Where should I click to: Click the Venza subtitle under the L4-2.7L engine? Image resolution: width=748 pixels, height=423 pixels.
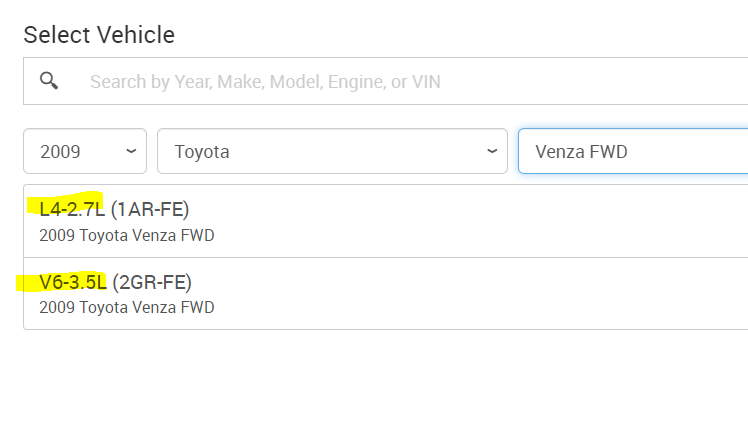[127, 236]
